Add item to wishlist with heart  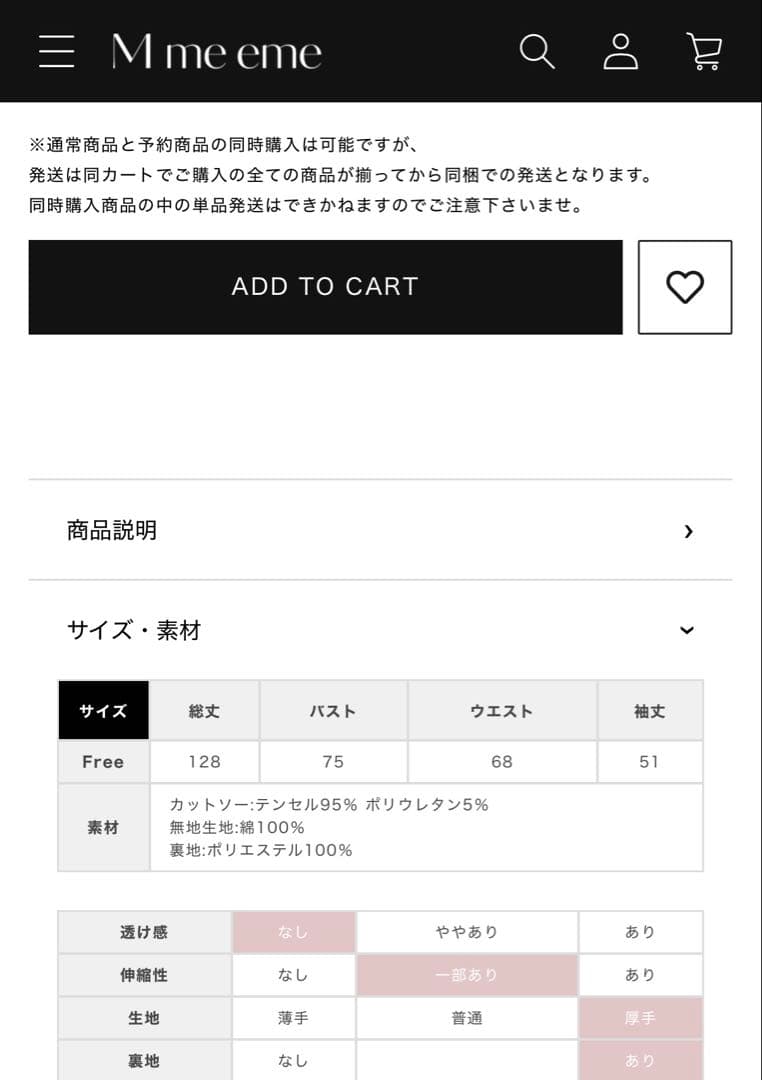pyautogui.click(x=685, y=287)
